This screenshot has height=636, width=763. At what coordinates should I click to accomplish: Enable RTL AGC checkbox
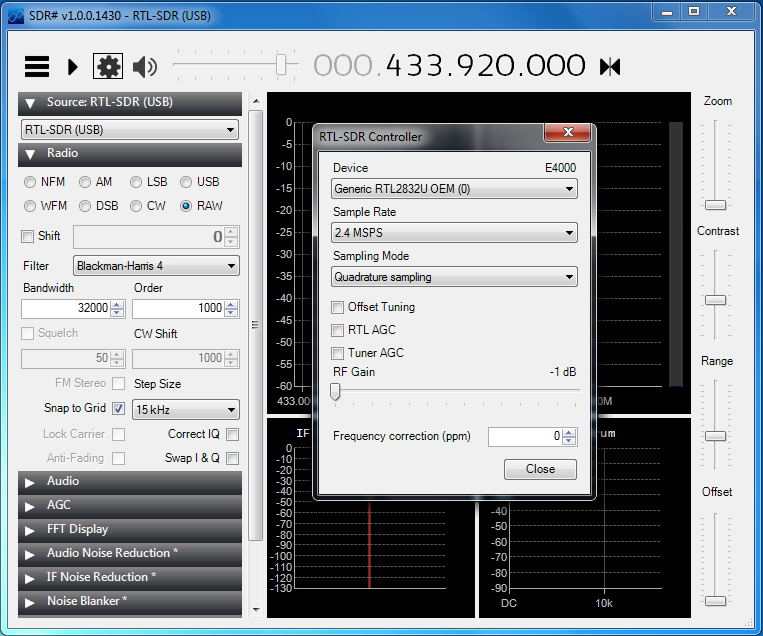[337, 330]
